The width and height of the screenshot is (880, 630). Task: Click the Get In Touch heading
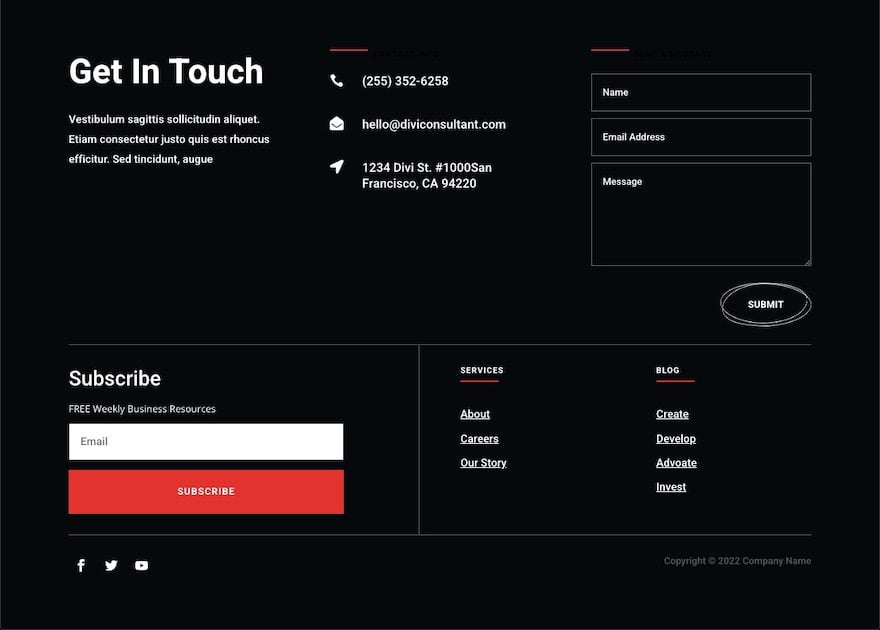coord(166,71)
